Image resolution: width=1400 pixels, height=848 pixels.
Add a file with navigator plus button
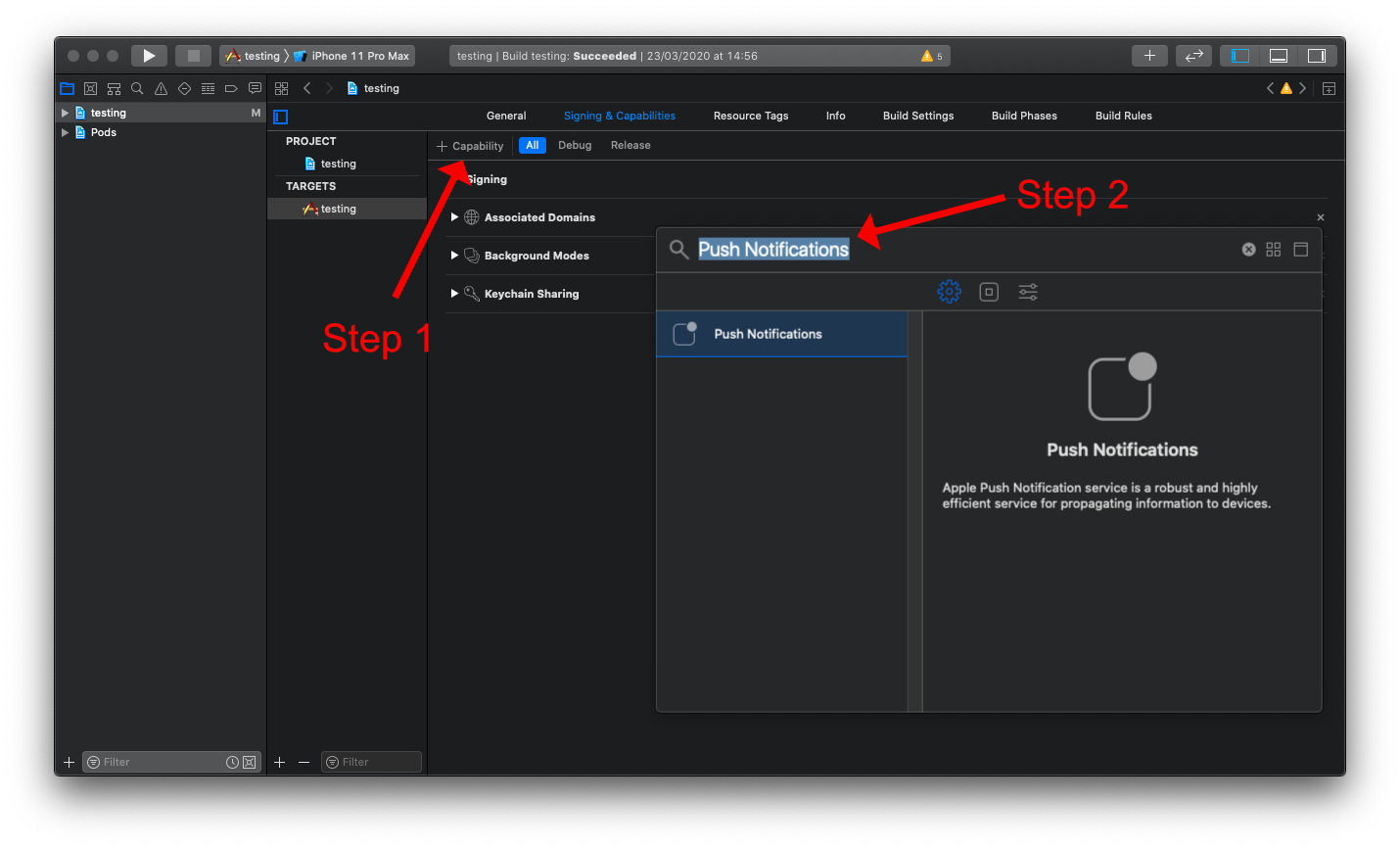click(69, 762)
